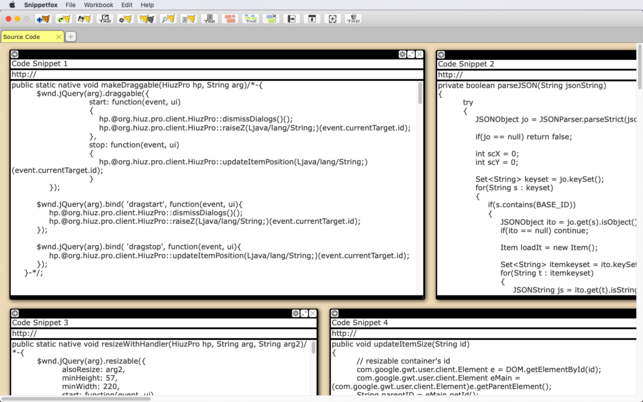Click 'public void updateItemSize(String id)' line
The image size is (643, 402).
(401, 344)
